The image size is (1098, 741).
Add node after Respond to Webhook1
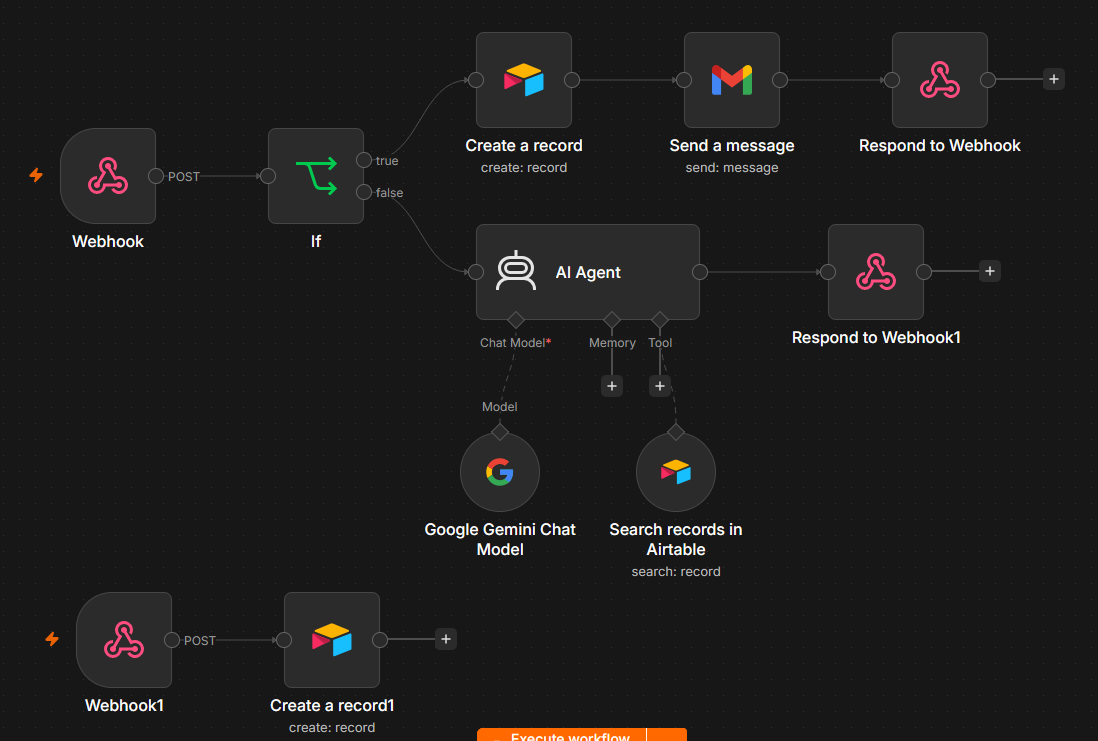989,271
